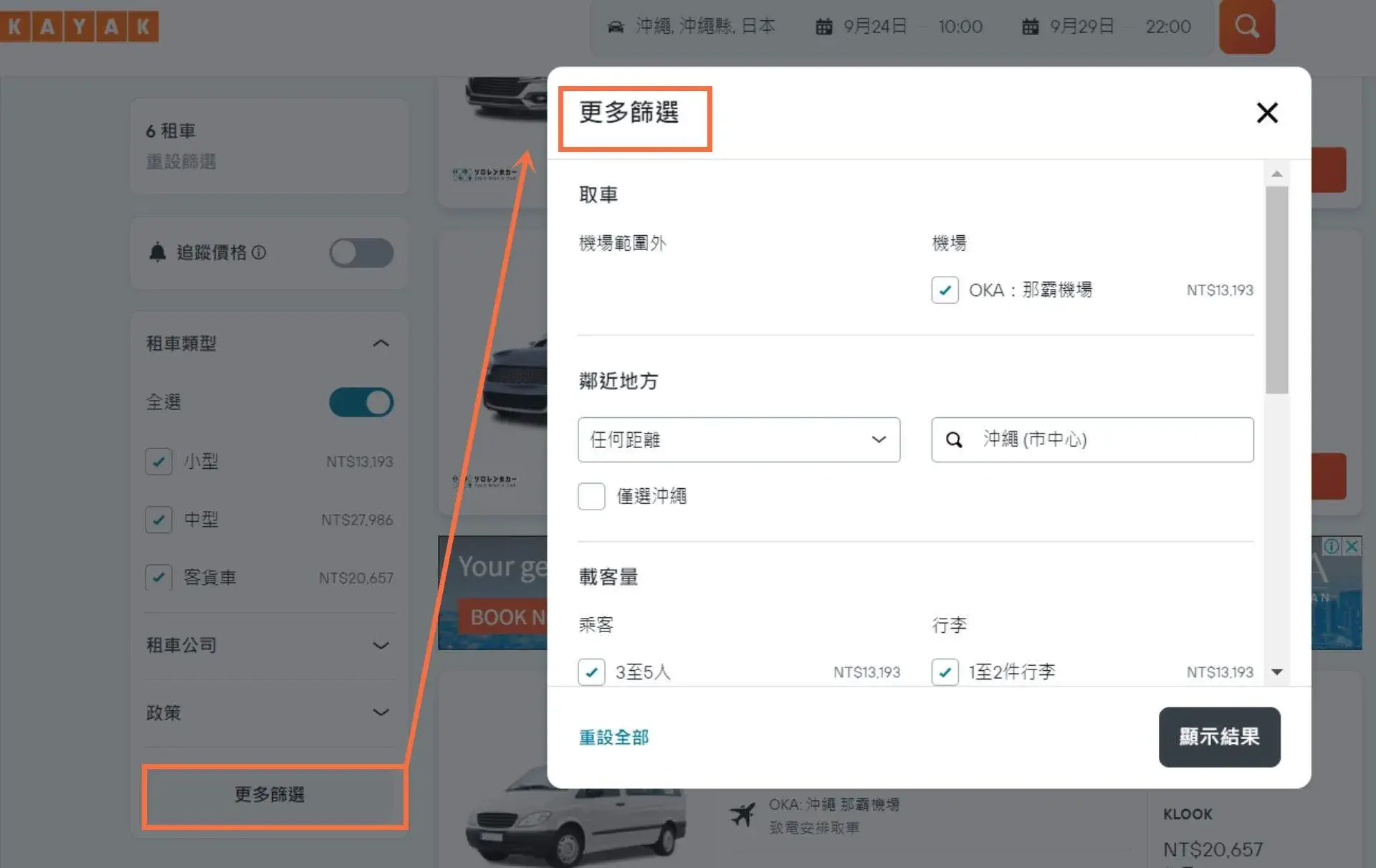Screen dimensions: 1376x868
Task: Click the pickup date calendar icon
Action: pyautogui.click(x=823, y=27)
